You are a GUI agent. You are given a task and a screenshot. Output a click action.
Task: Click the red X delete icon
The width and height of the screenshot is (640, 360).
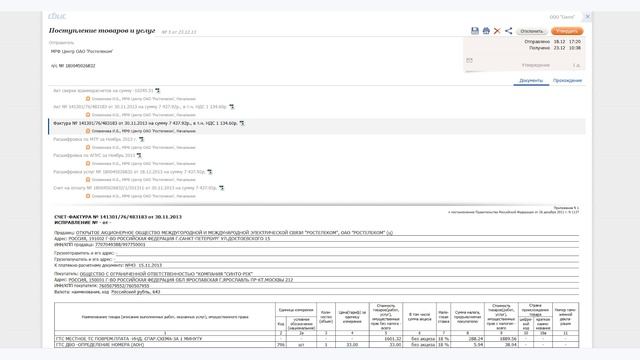pos(497,31)
